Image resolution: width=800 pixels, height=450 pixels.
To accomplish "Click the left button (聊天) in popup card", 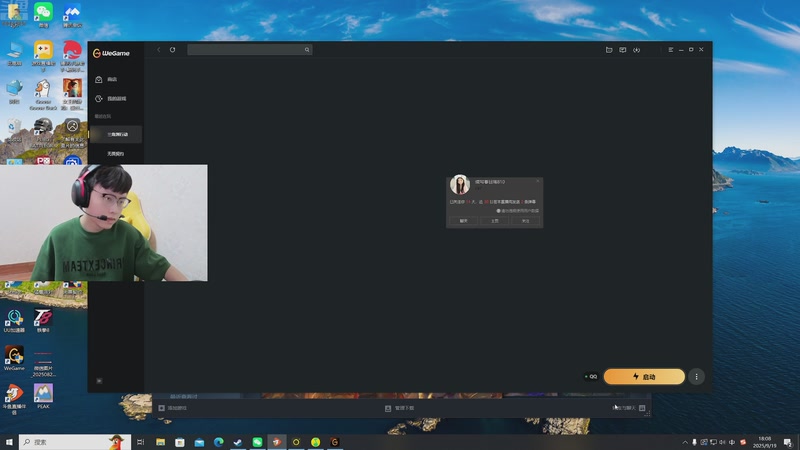I will [x=463, y=221].
